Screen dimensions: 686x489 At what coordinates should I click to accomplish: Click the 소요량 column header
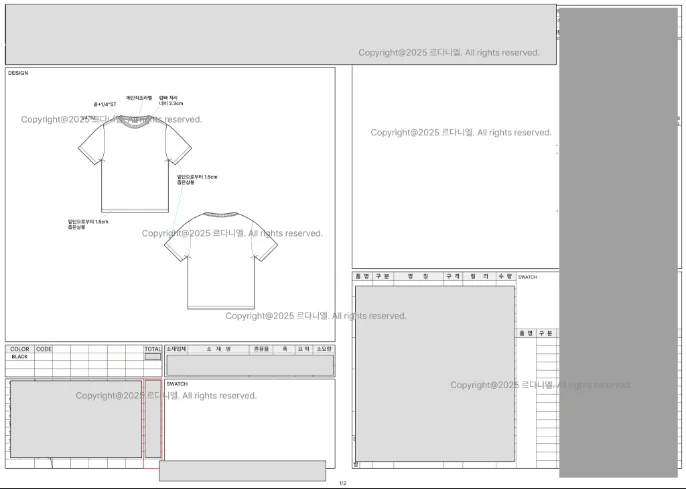pos(324,349)
